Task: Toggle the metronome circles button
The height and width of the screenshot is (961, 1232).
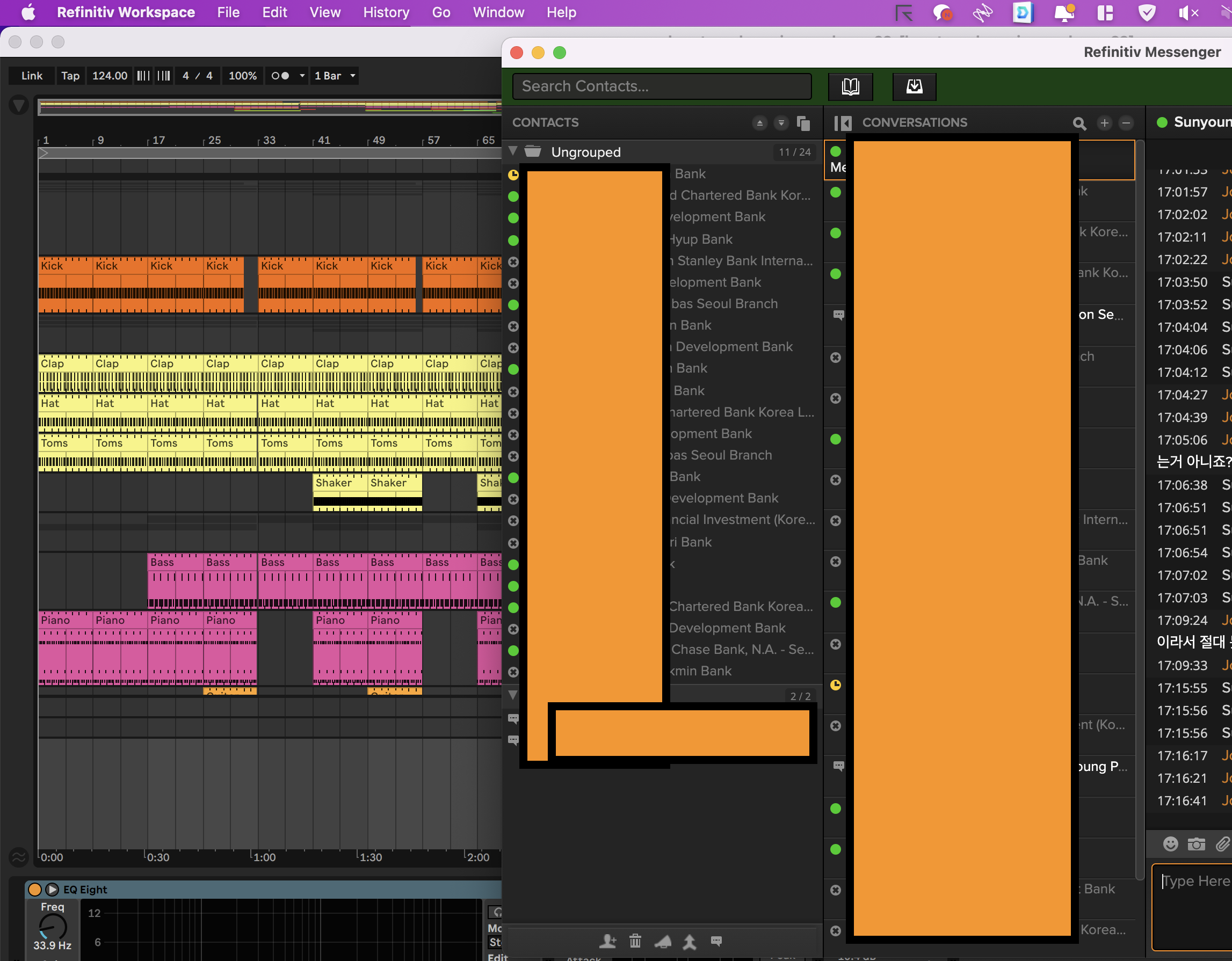Action: pos(280,76)
